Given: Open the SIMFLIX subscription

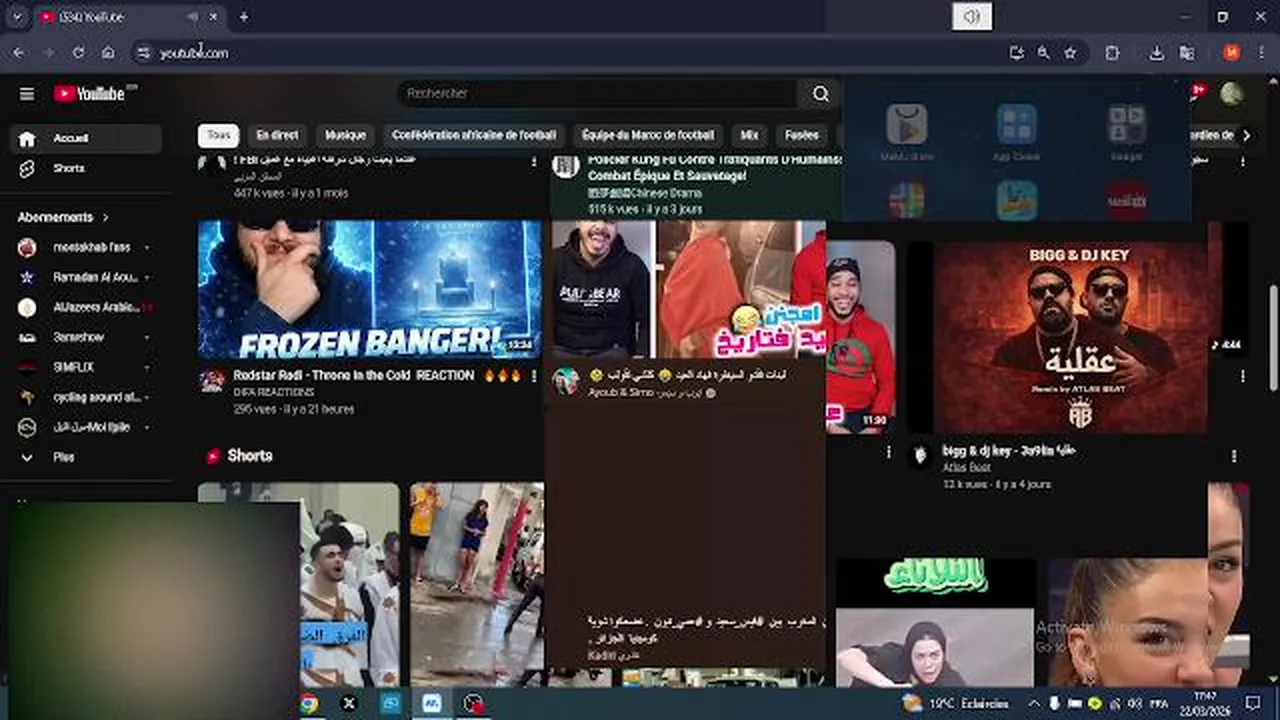Looking at the screenshot, I should pos(85,367).
